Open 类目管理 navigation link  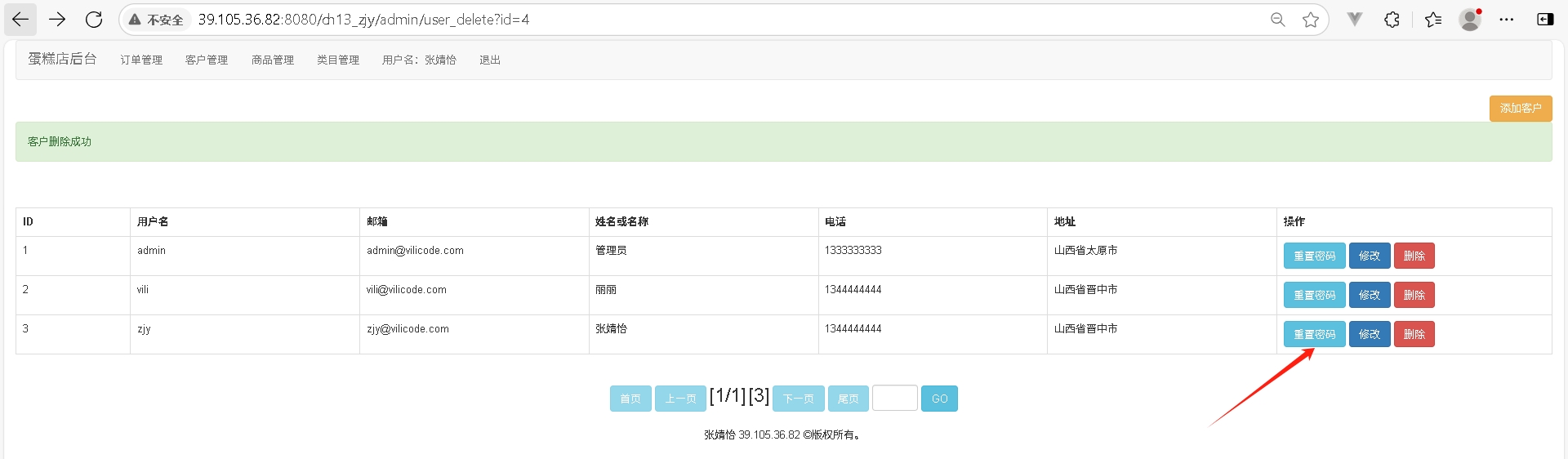coord(337,60)
